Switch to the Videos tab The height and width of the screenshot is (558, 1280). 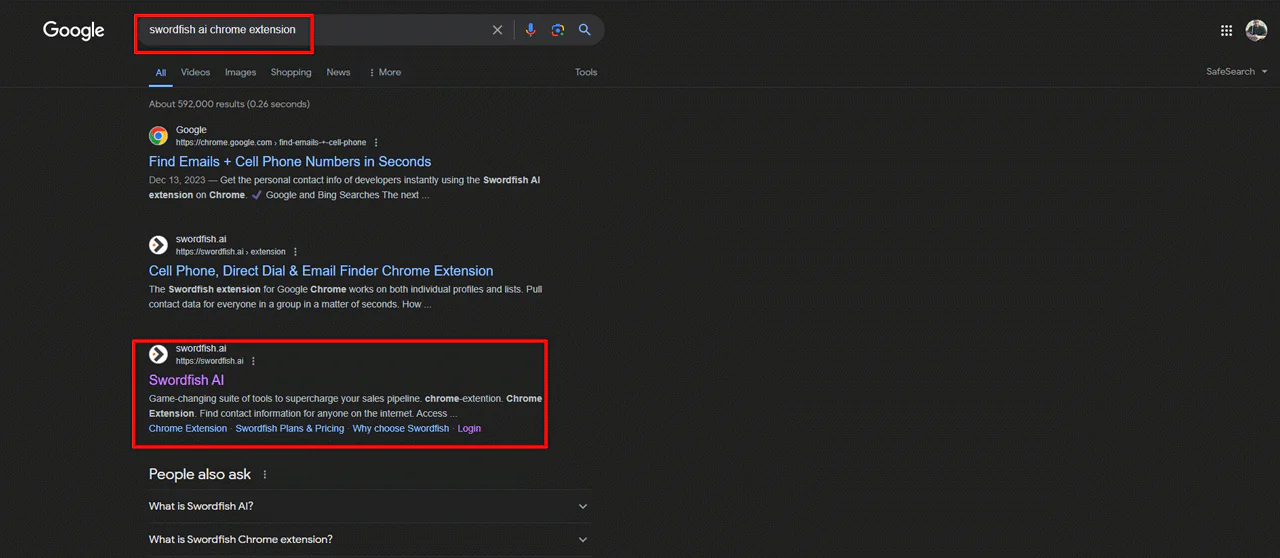196,73
